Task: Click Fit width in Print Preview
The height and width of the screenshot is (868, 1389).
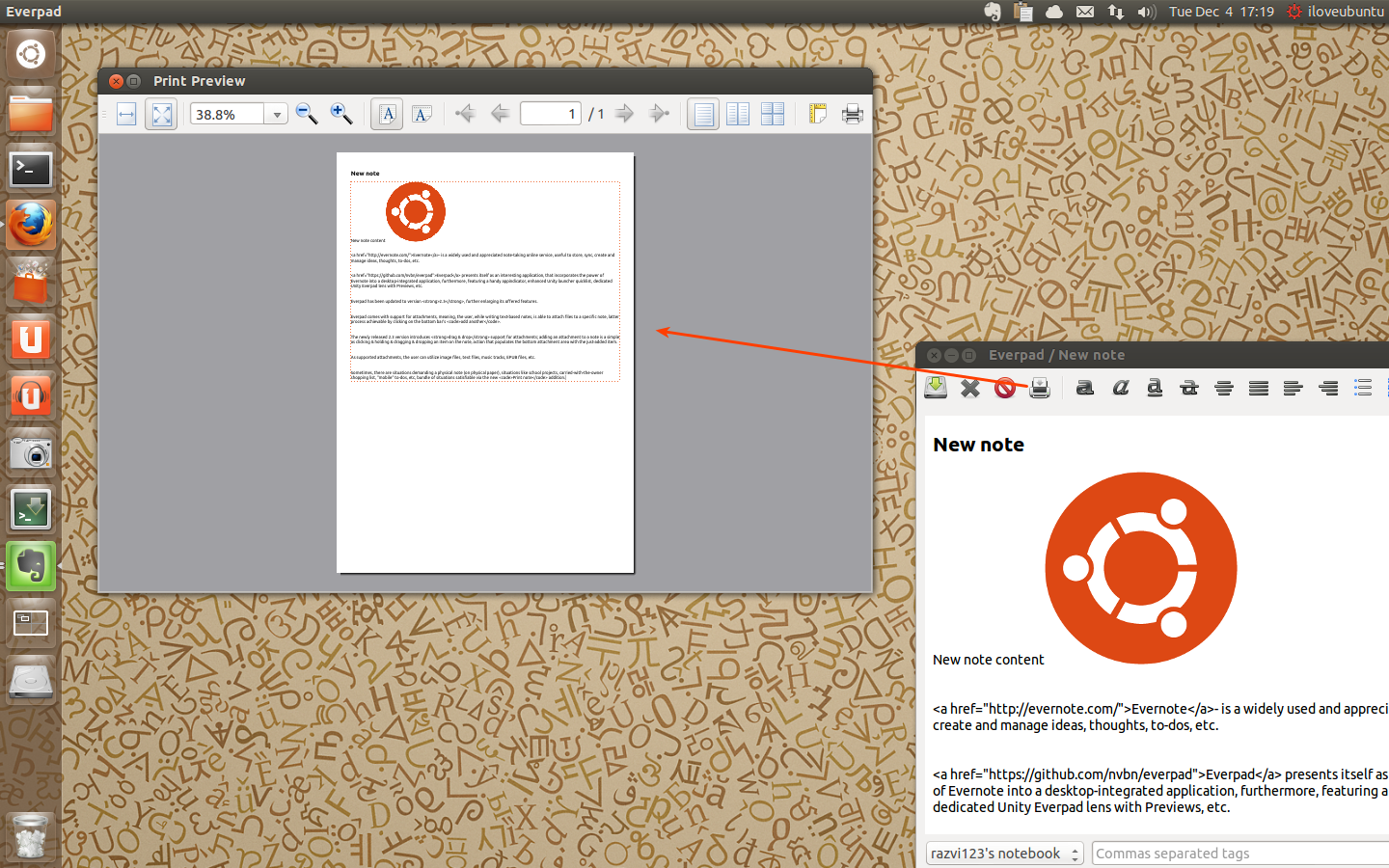Action: coord(126,114)
